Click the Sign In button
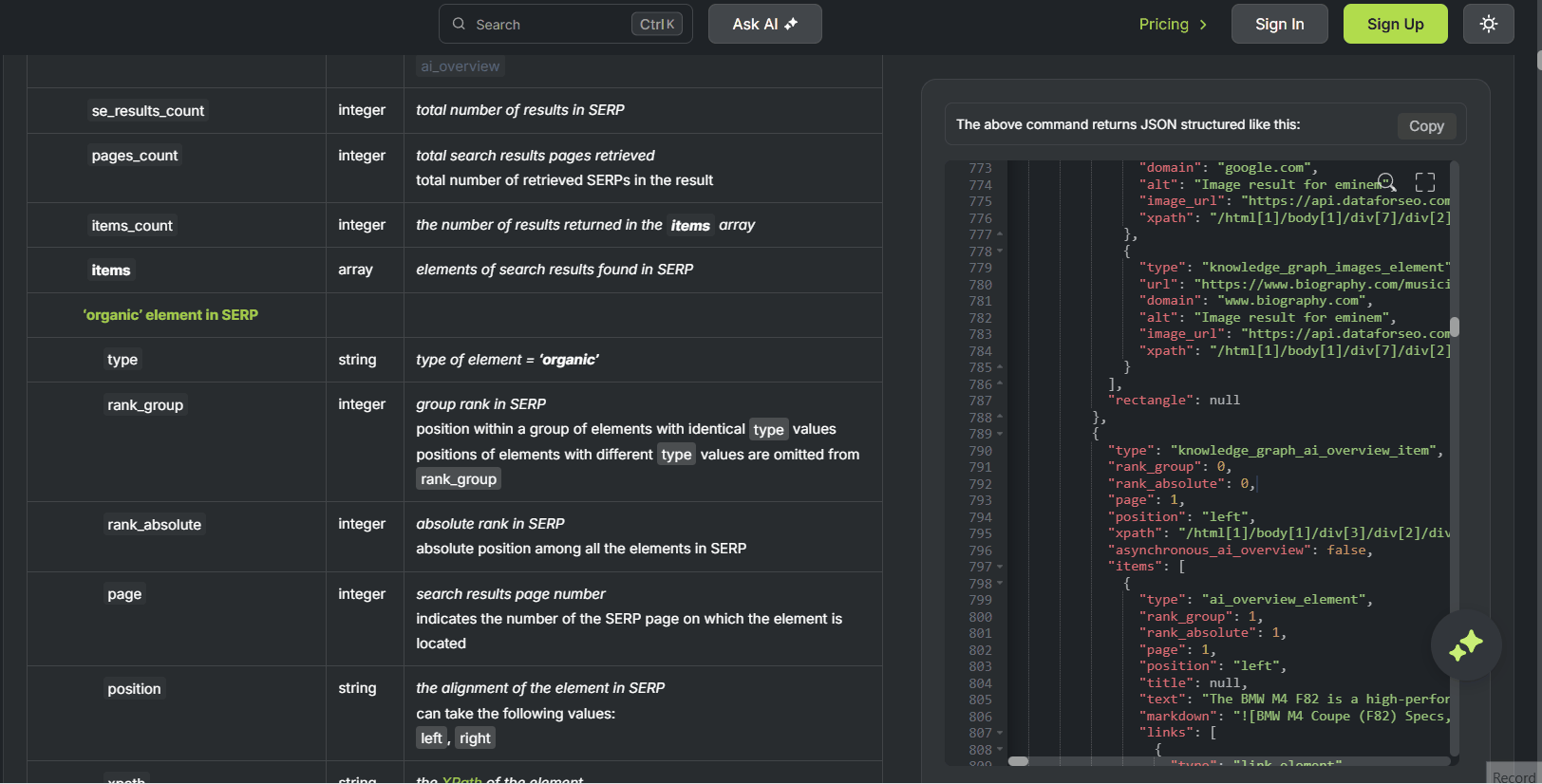Image resolution: width=1542 pixels, height=784 pixels. (1279, 24)
